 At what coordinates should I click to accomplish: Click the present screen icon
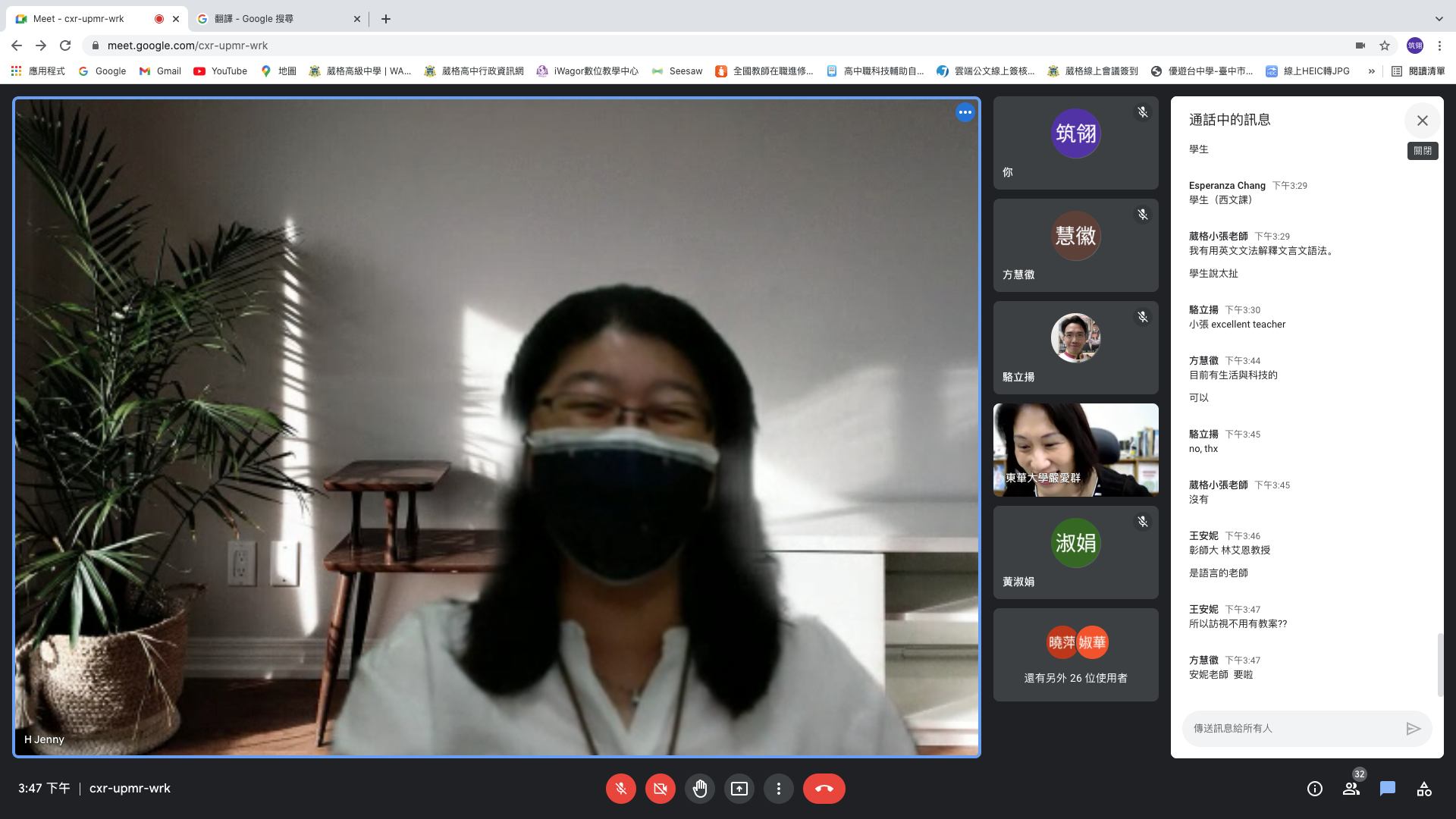coord(739,789)
